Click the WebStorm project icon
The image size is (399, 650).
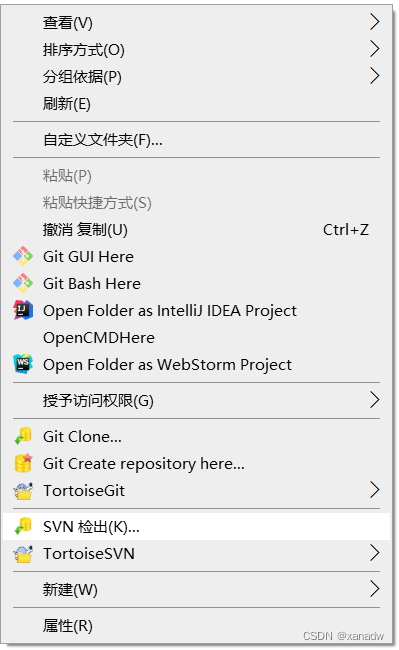click(23, 364)
